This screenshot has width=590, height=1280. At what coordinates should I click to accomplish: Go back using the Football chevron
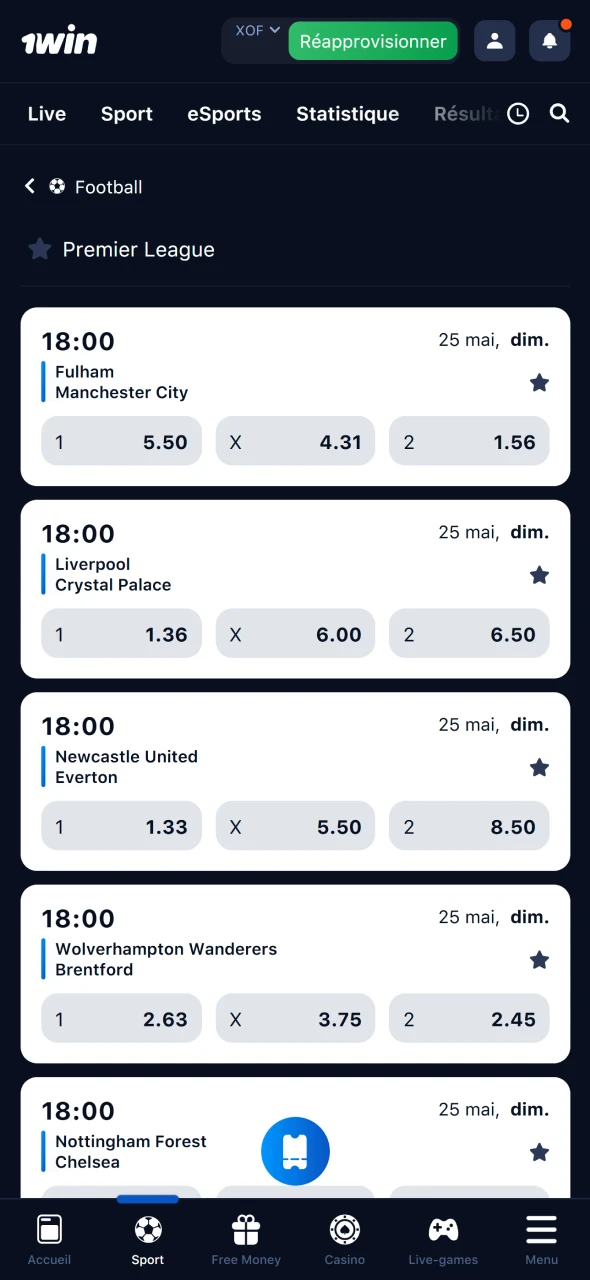[30, 186]
